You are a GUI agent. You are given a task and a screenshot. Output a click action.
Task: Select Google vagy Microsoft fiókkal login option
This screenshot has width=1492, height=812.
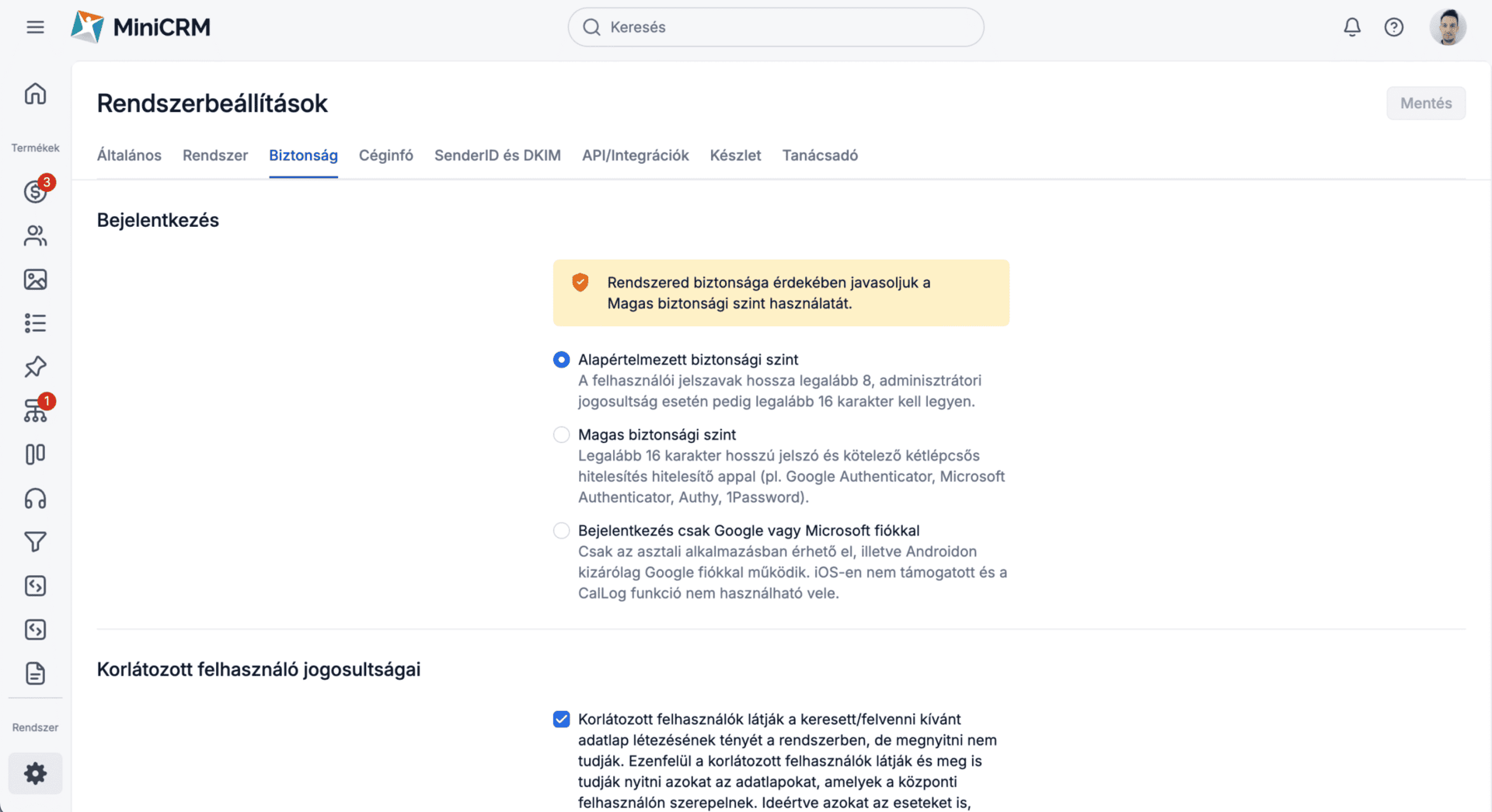tap(561, 531)
